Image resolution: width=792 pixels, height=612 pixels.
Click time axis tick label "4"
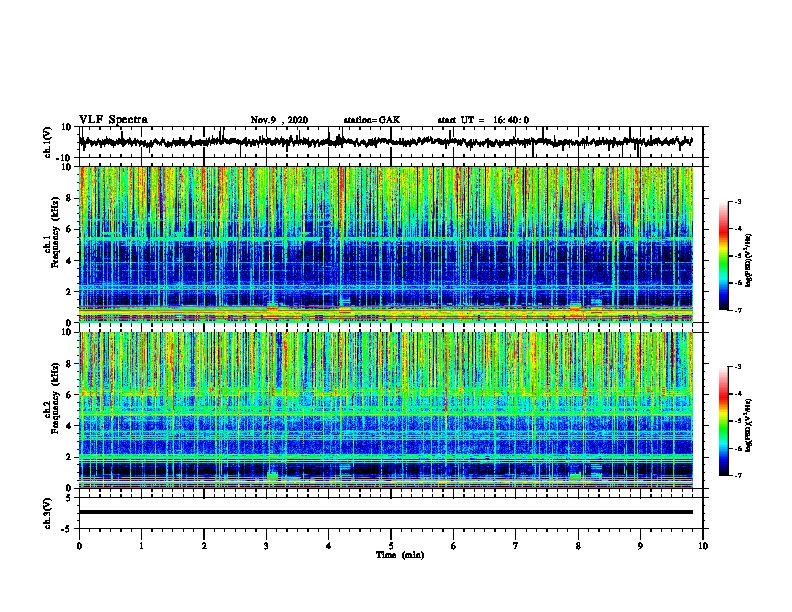[329, 546]
